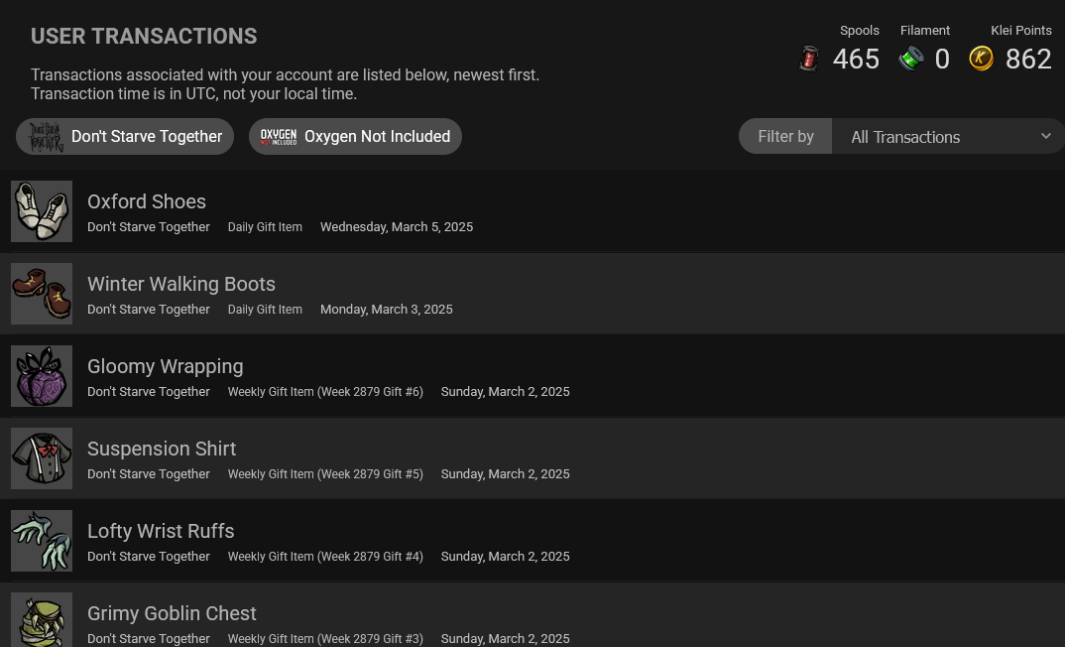Click the 862 Klei Points value
Screen dimensions: 1065x647
click(1028, 59)
